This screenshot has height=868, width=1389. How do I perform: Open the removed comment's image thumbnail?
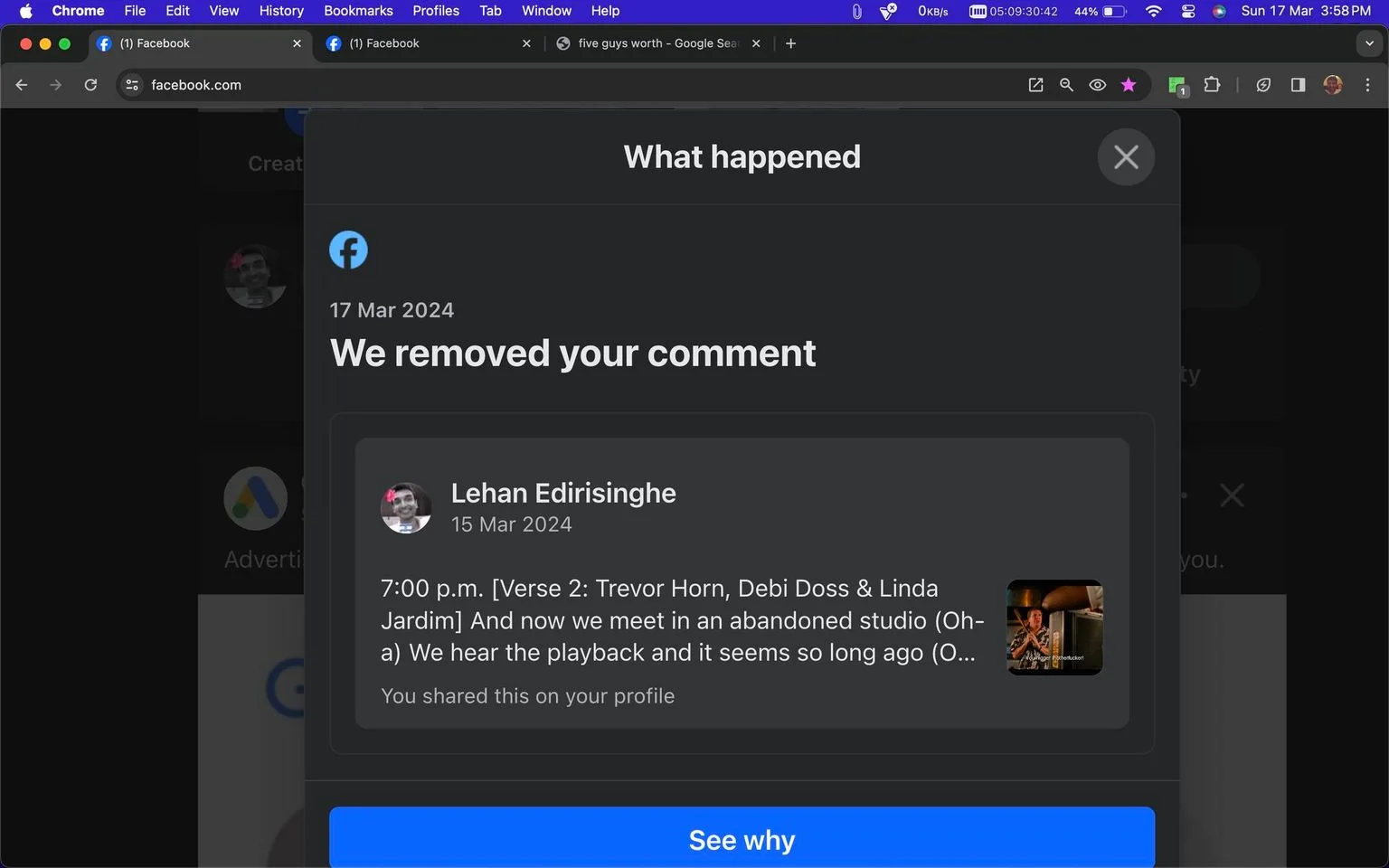click(x=1054, y=627)
